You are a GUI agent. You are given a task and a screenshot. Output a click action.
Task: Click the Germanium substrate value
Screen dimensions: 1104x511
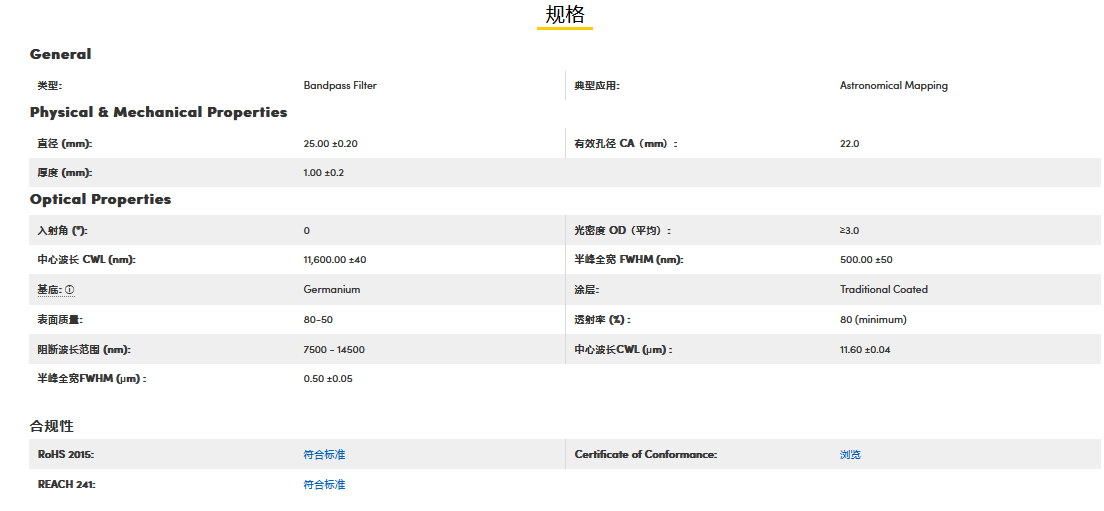[331, 290]
